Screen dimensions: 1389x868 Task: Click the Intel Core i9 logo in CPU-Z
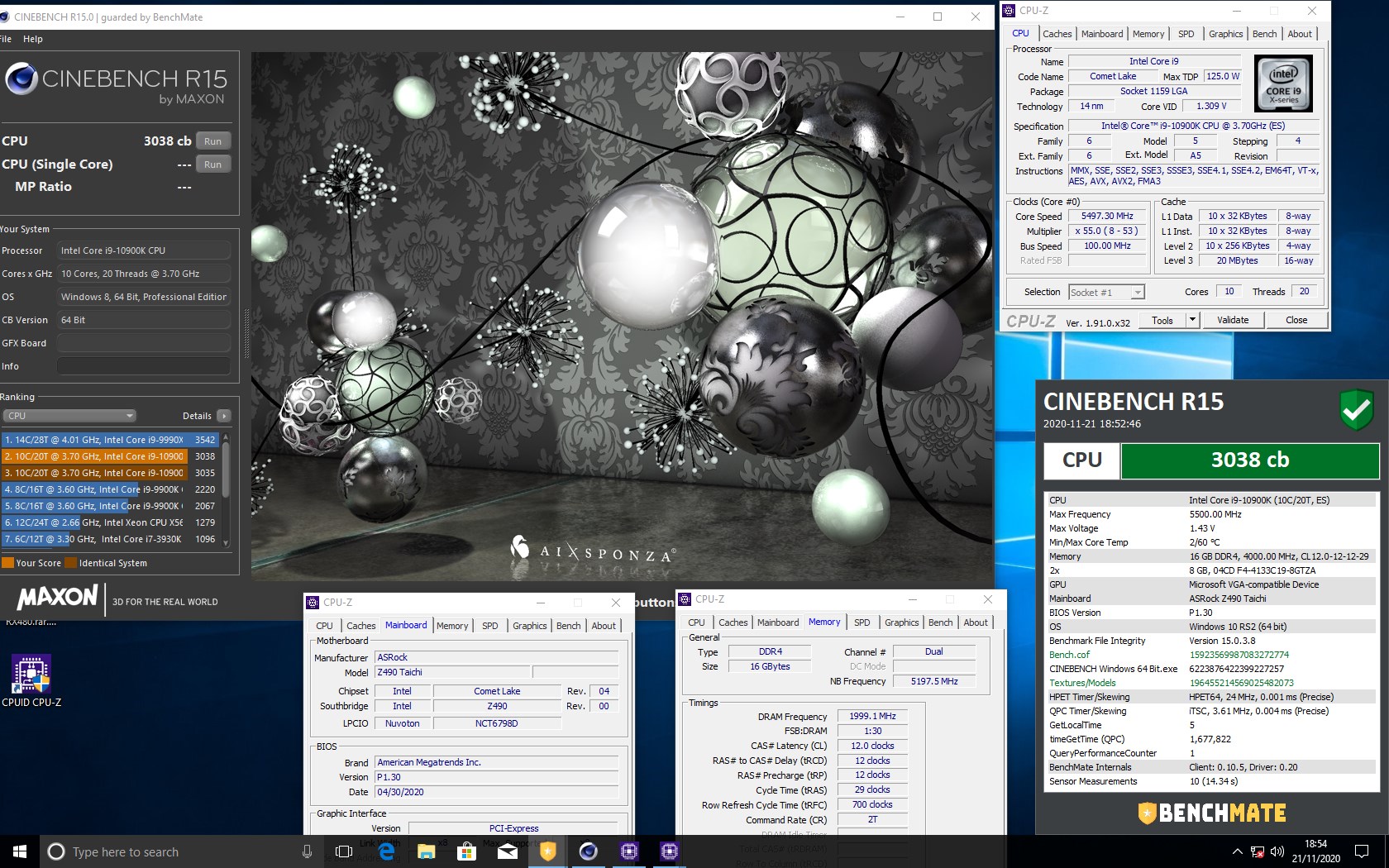tap(1283, 84)
